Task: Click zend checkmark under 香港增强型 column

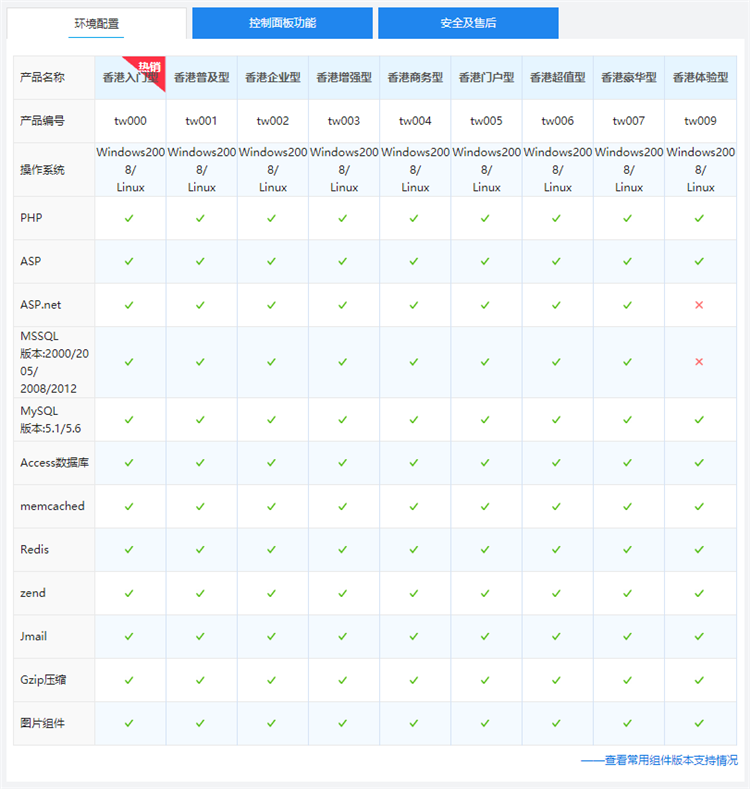Action: click(x=343, y=593)
